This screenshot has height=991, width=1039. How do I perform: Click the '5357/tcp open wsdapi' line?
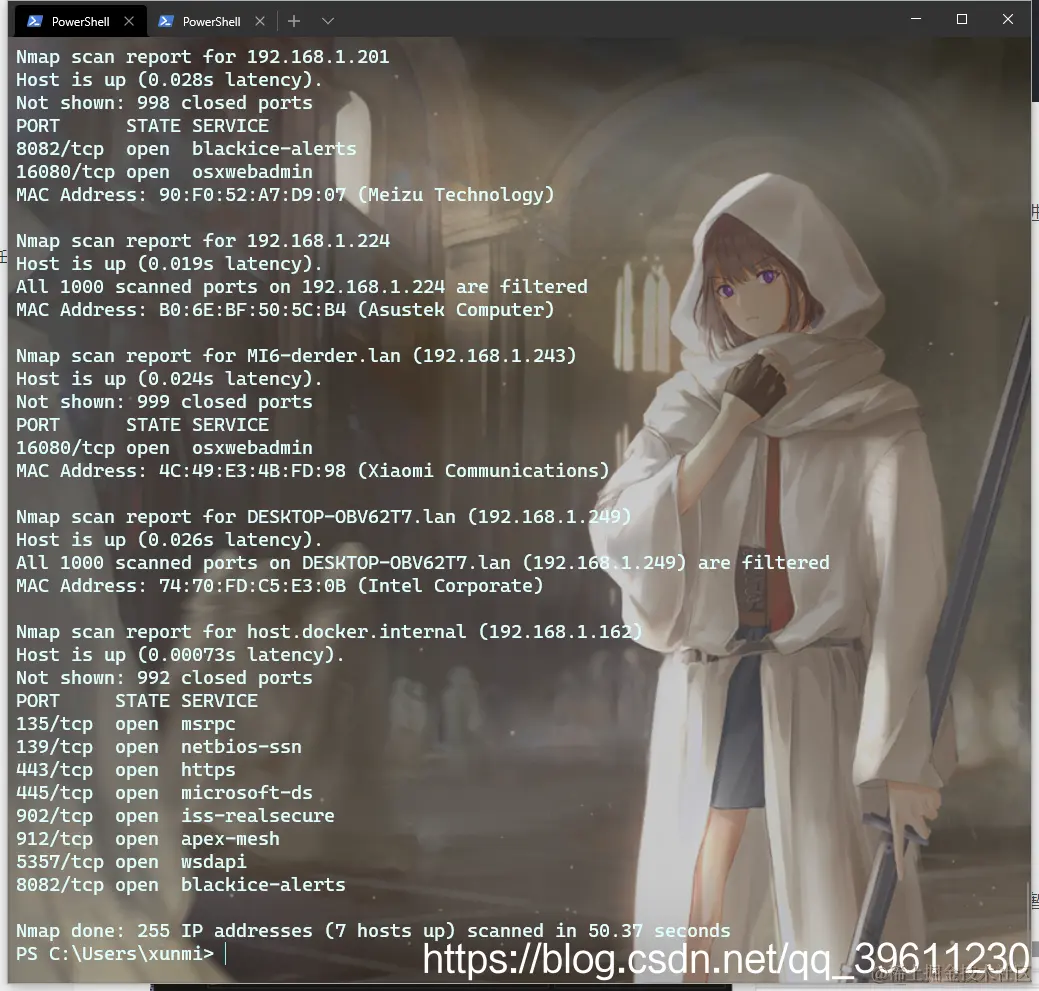coord(131,862)
